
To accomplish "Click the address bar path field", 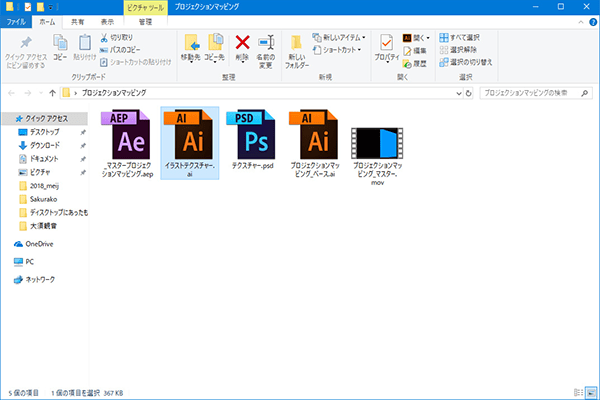I will point(262,93).
